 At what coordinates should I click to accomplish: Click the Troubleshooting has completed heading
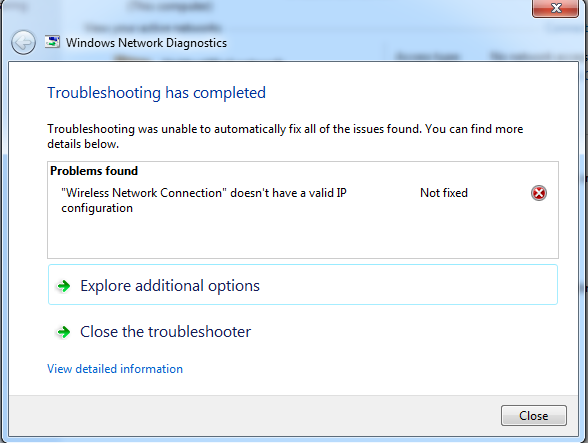click(156, 93)
